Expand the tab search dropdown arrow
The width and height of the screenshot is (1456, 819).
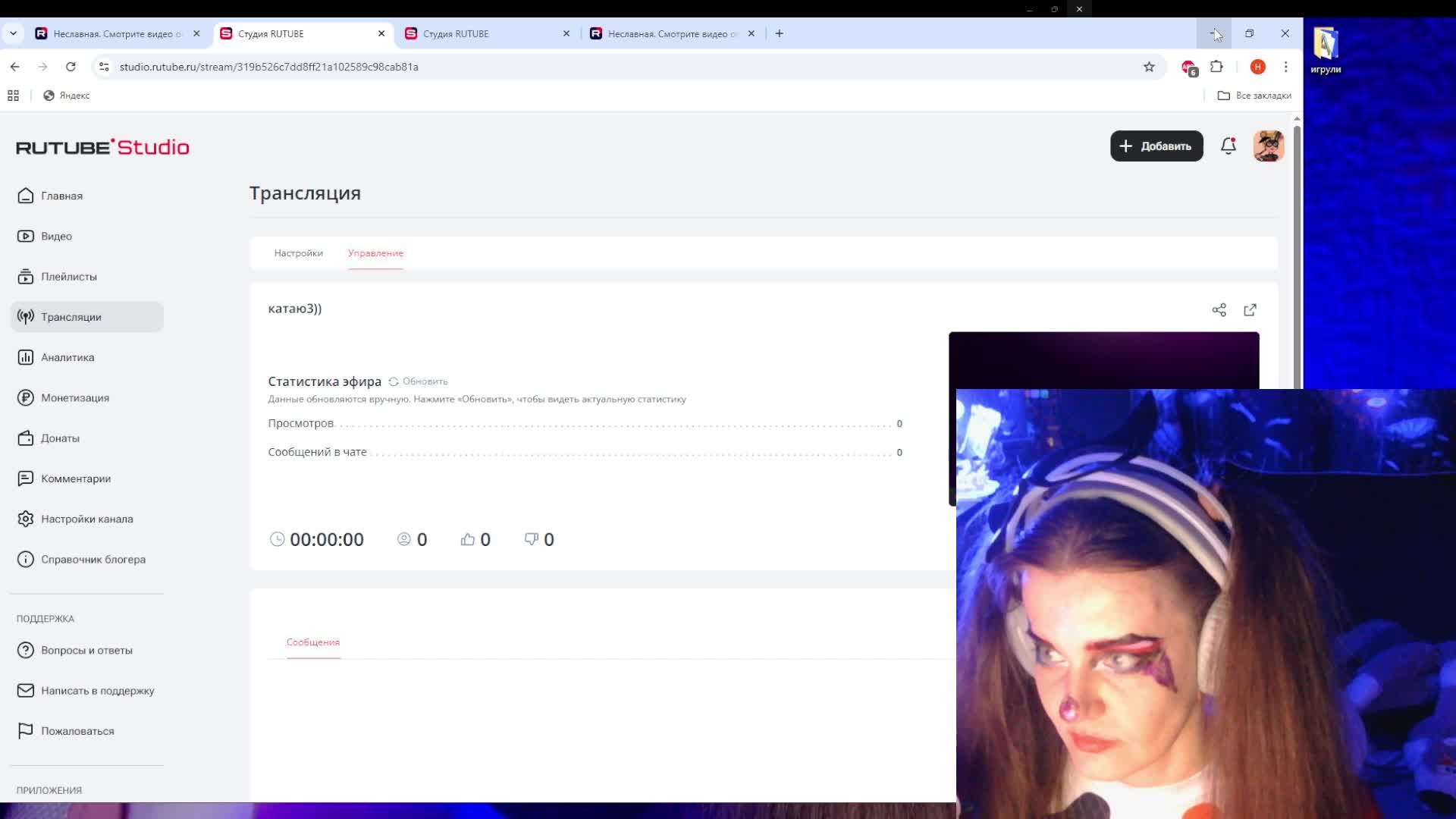point(13,33)
